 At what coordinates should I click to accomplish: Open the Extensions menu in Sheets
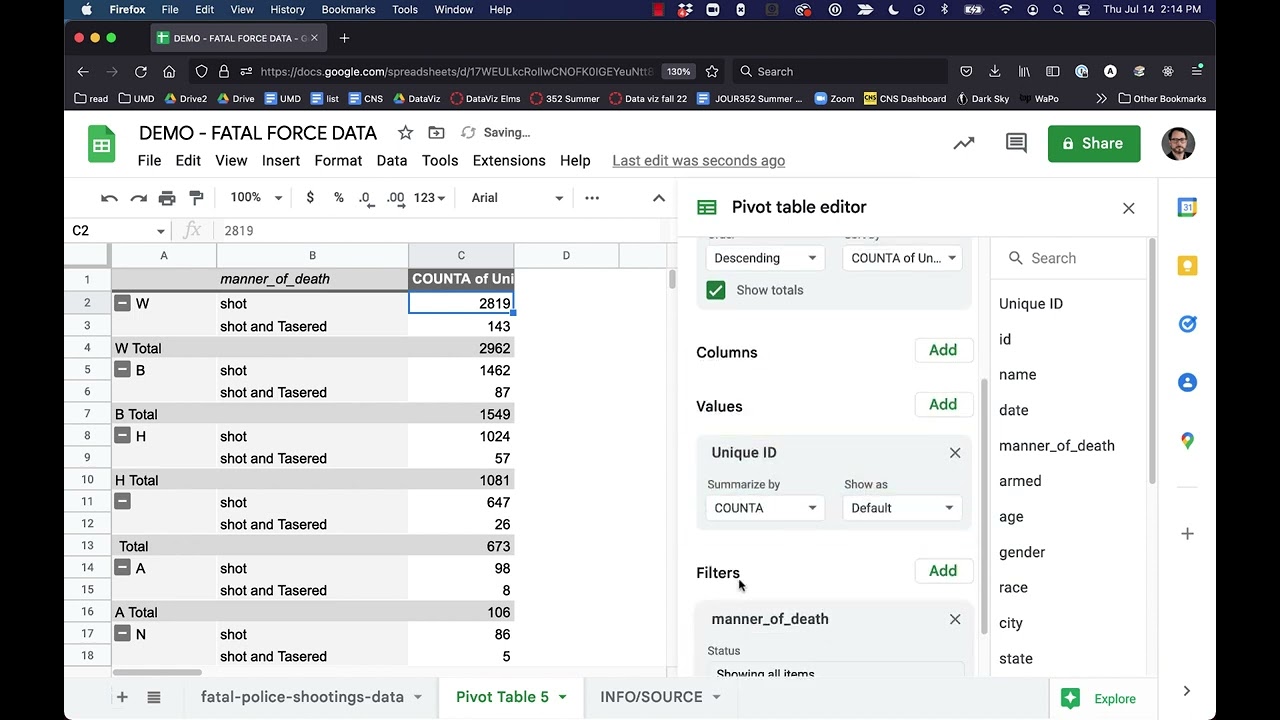[509, 160]
